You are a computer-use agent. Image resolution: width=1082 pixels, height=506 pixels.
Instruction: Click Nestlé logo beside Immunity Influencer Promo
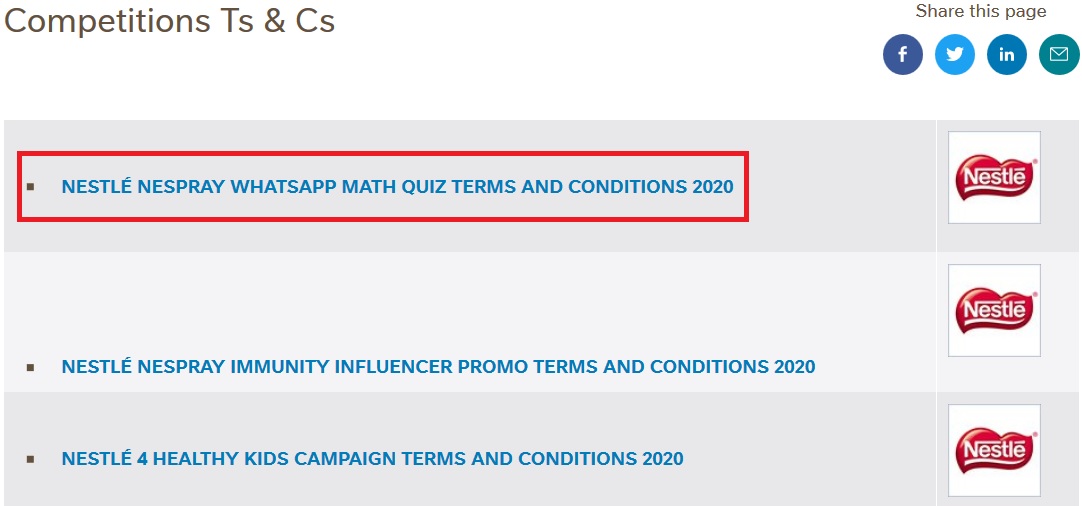[994, 310]
